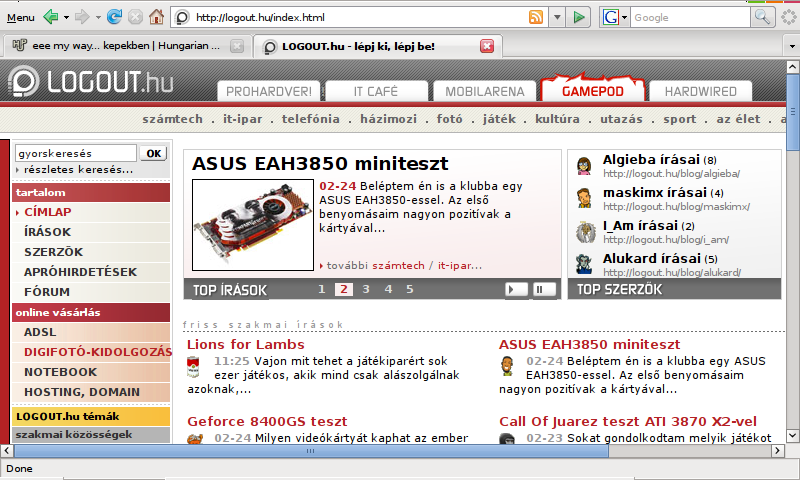Screen dimensions: 800x480
Task: Switch to the 'eee my way... kepekben' tab
Action: [126, 46]
